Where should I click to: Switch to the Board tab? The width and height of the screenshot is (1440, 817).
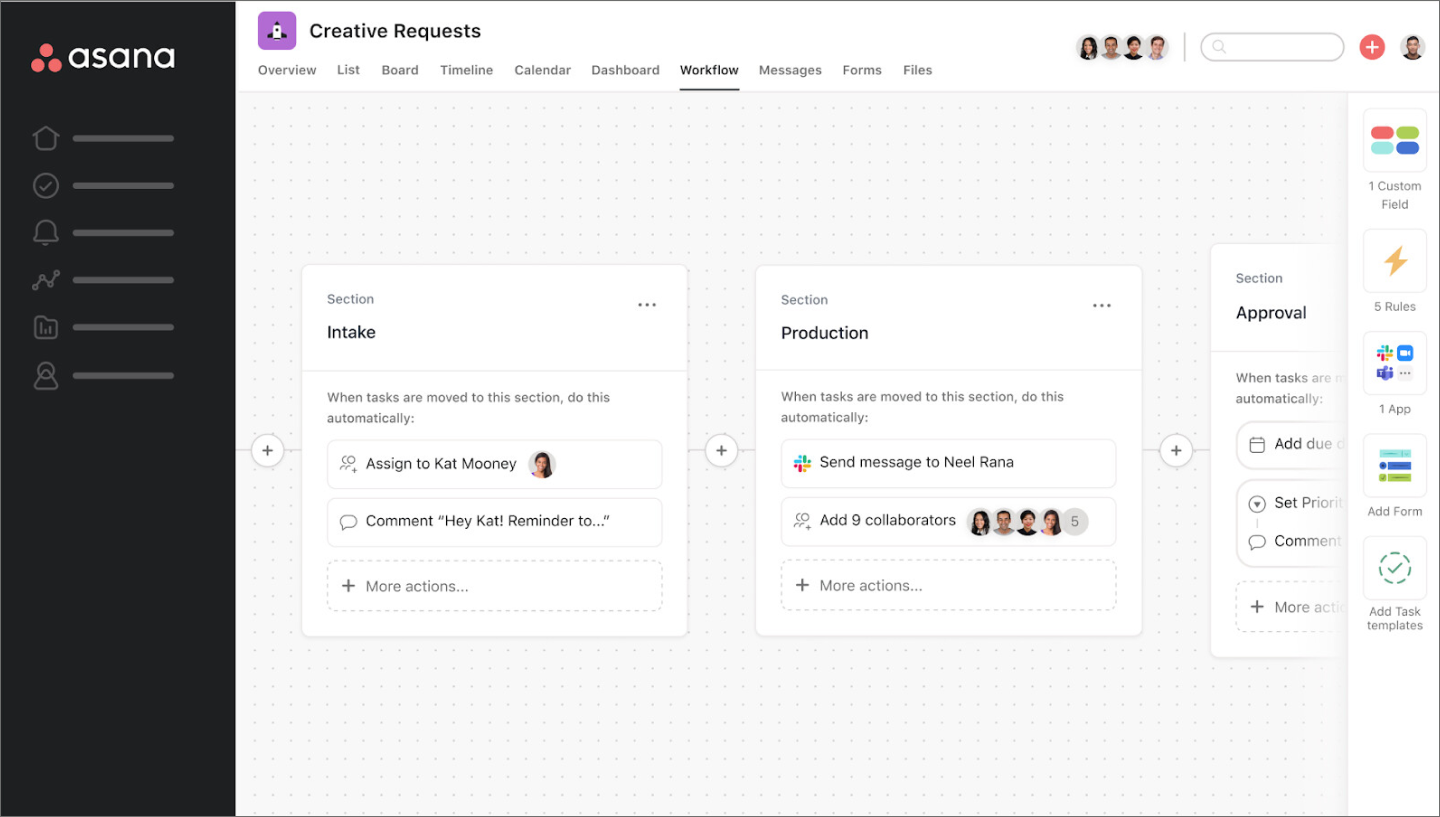coord(400,70)
